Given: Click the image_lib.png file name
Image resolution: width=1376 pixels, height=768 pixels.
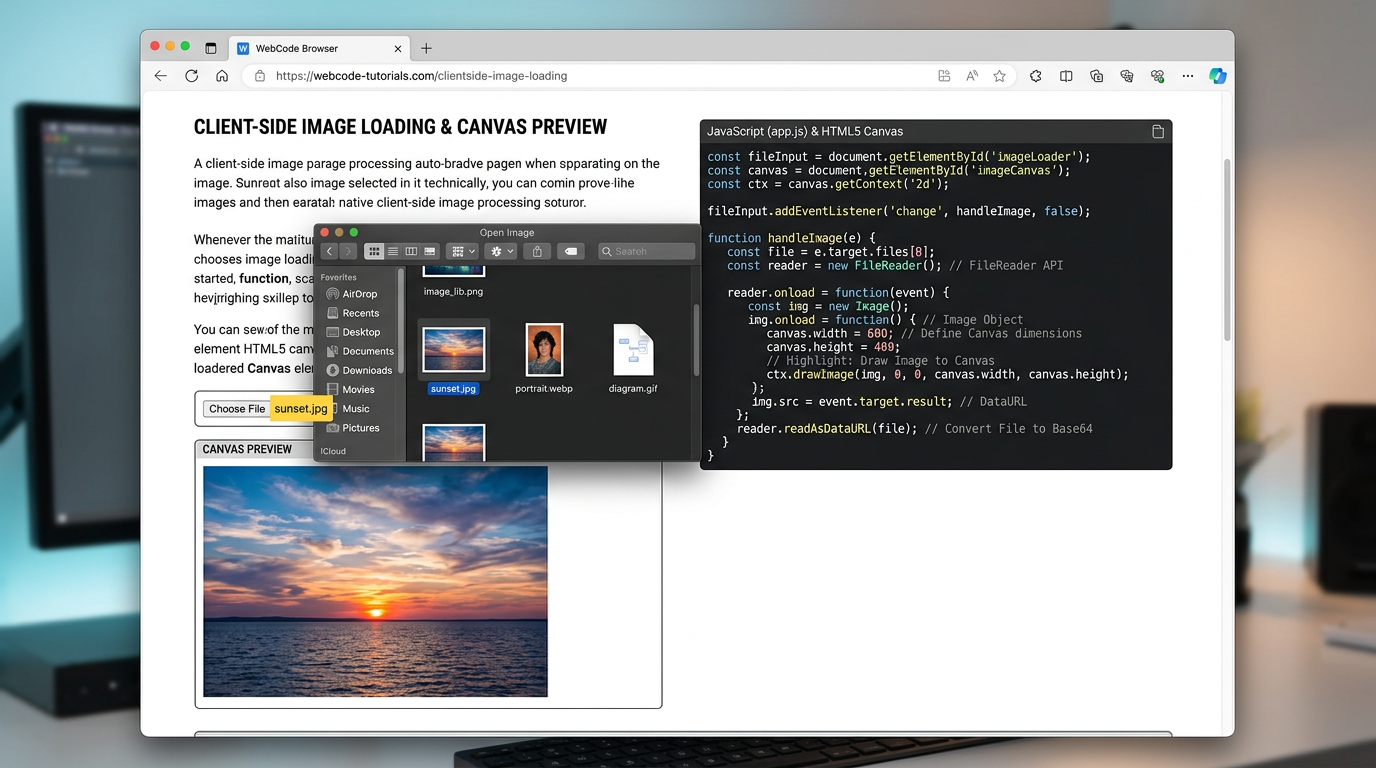Looking at the screenshot, I should pyautogui.click(x=453, y=292).
